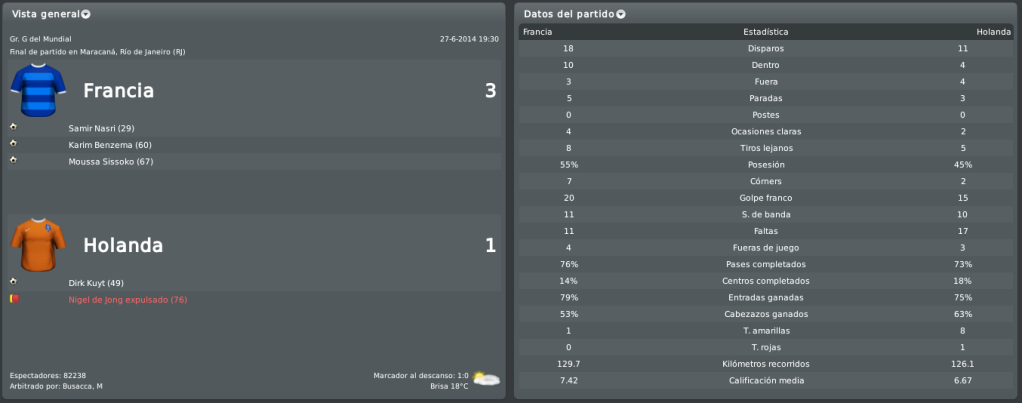
Task: Click the Estadística column header
Action: coord(766,32)
